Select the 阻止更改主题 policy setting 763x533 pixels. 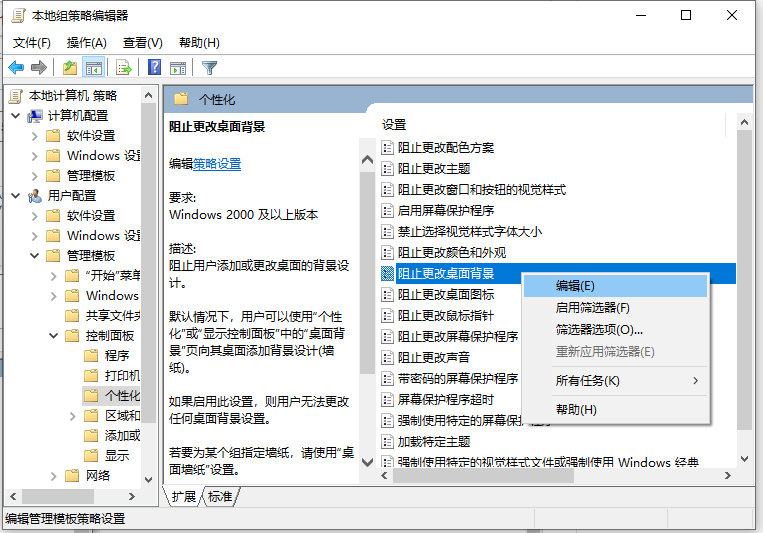[434, 168]
